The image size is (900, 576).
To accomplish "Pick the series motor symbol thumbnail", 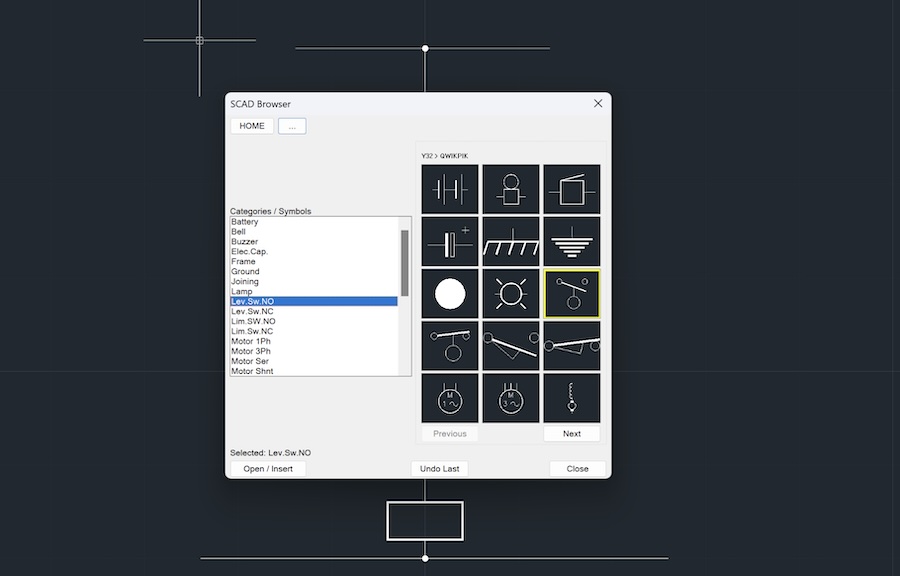I will pos(572,398).
